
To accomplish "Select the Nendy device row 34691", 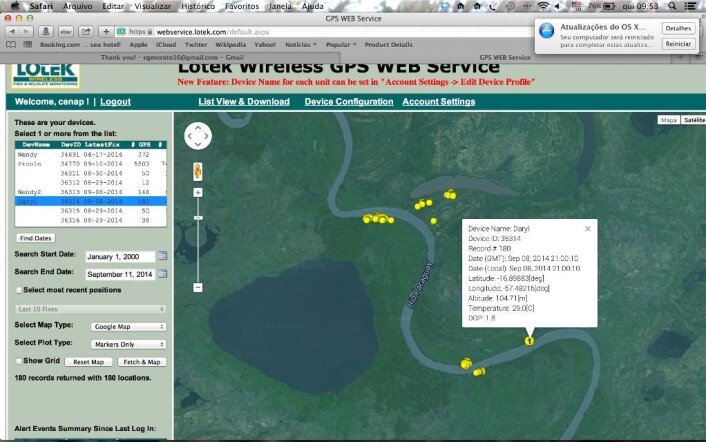I will (91, 154).
